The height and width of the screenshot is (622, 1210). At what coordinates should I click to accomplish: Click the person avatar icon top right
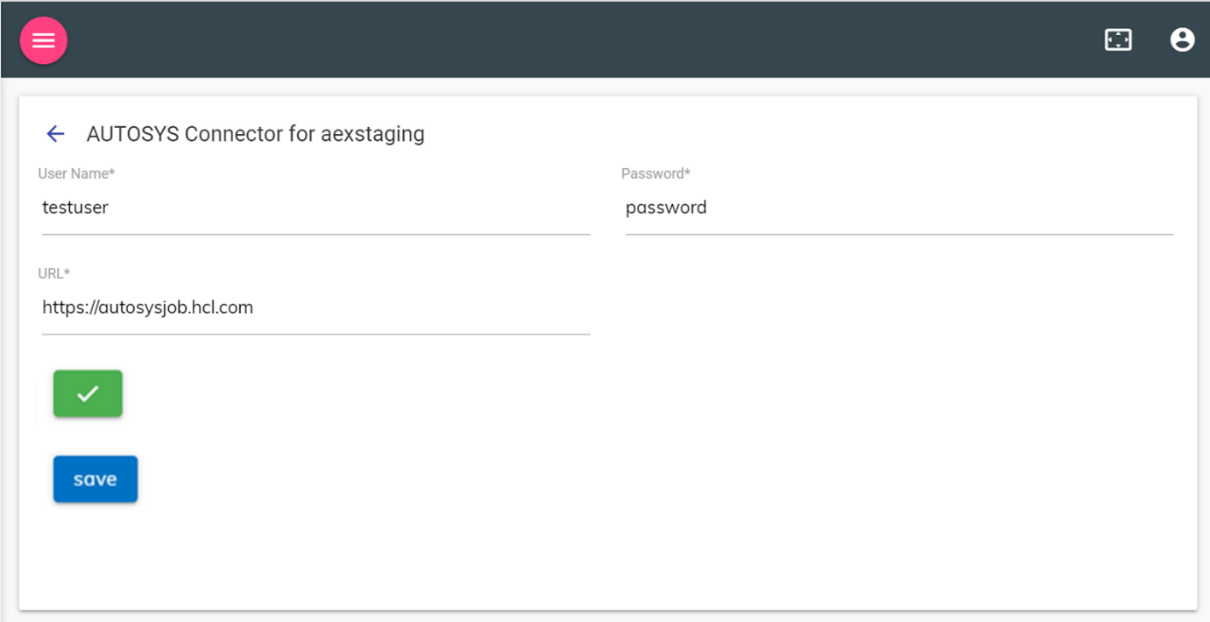(x=1182, y=39)
